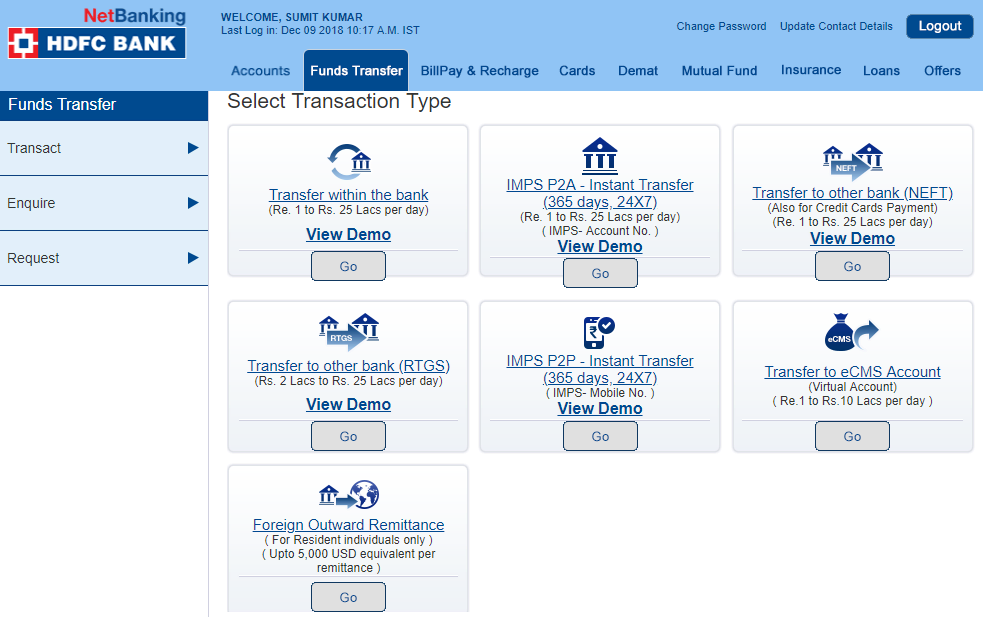983x617 pixels.
Task: Click '(Rs. 2 Lacs to Rs. 25 Lacs per day)' text
Action: 349,381
